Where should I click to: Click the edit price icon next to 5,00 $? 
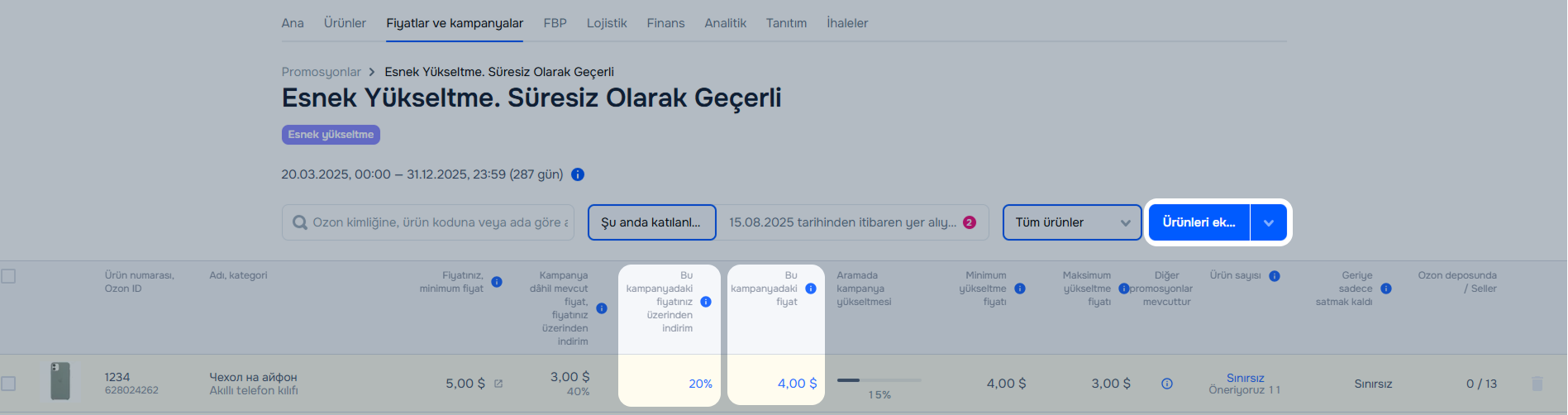pos(498,384)
